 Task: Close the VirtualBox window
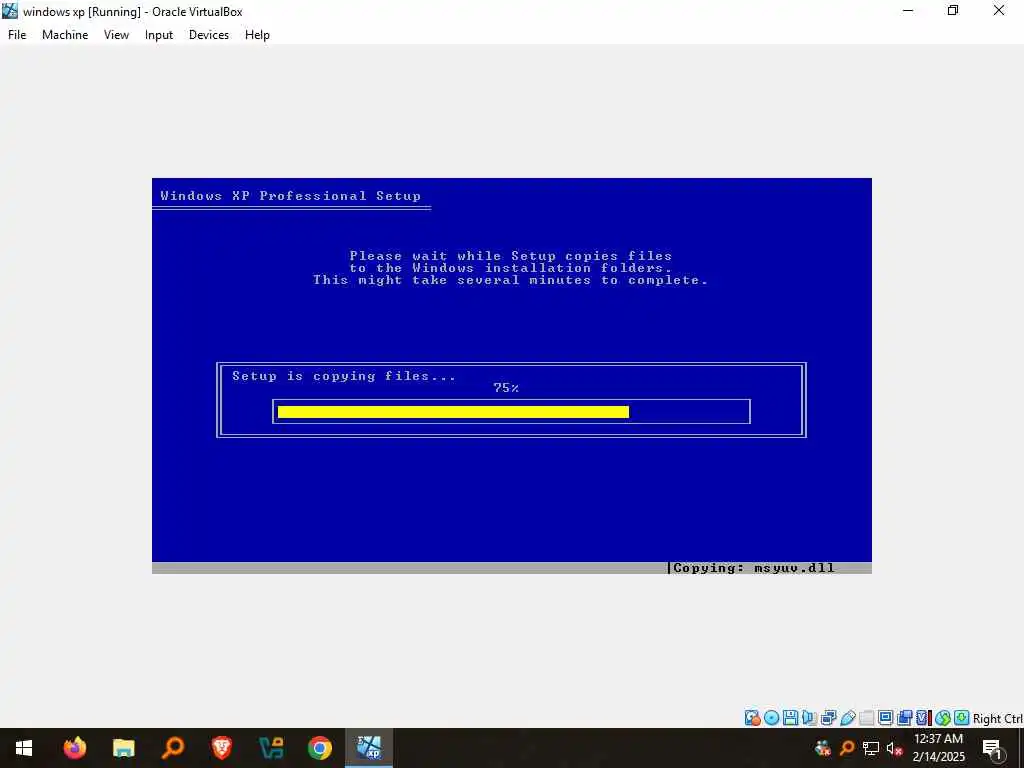999,10
